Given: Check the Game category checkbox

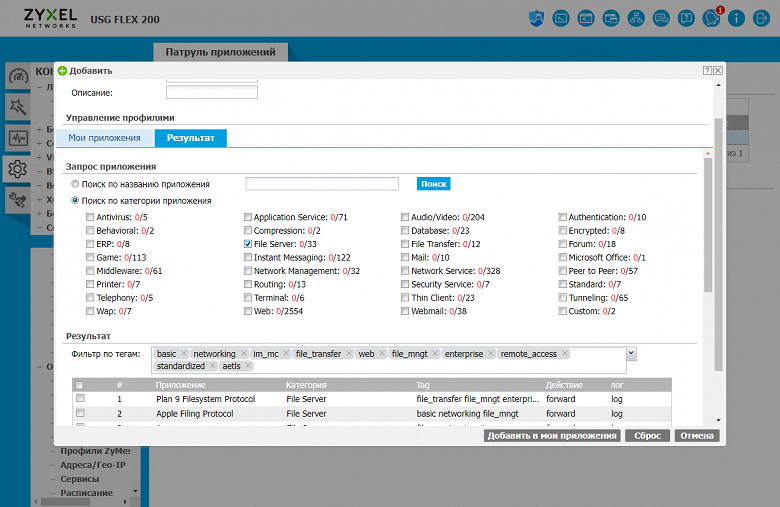Looking at the screenshot, I should 90,257.
